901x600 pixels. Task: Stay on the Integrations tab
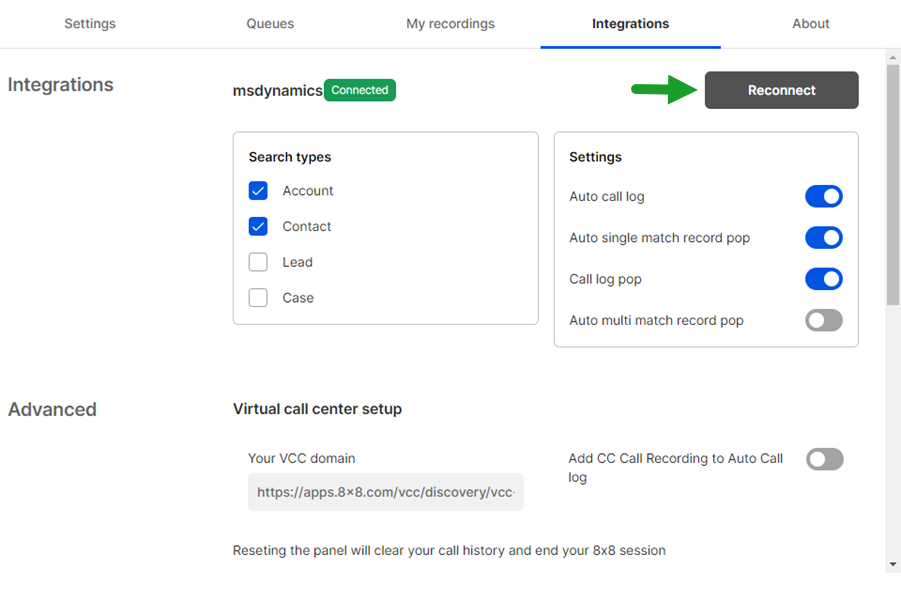(630, 23)
